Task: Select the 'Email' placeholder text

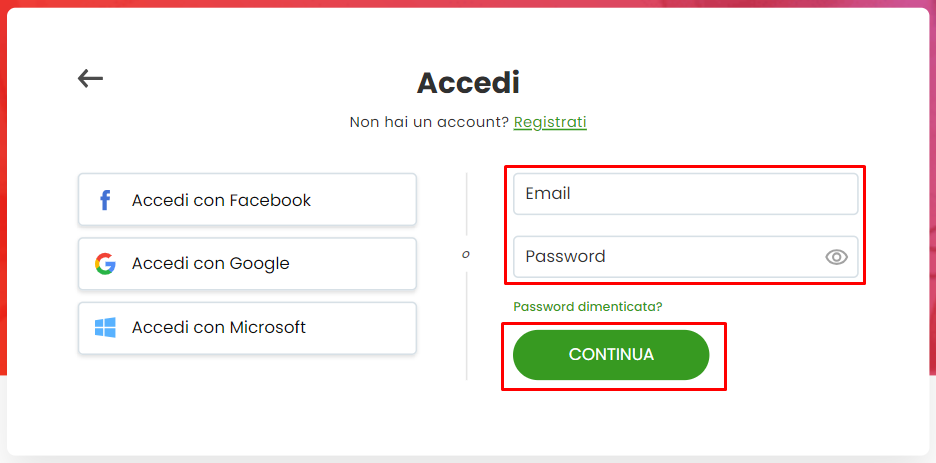Action: click(x=548, y=193)
